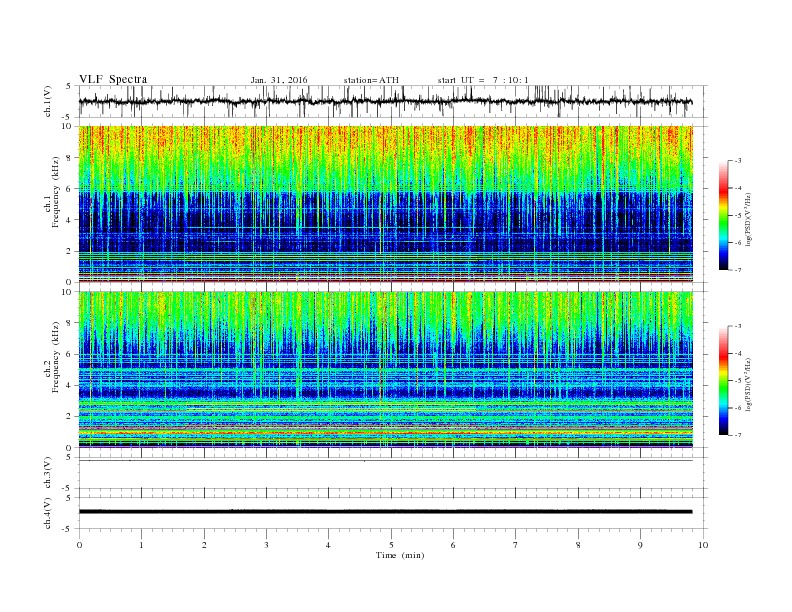
Task: Click inside the ch.2 spectrogram panel
Action: coord(386,369)
